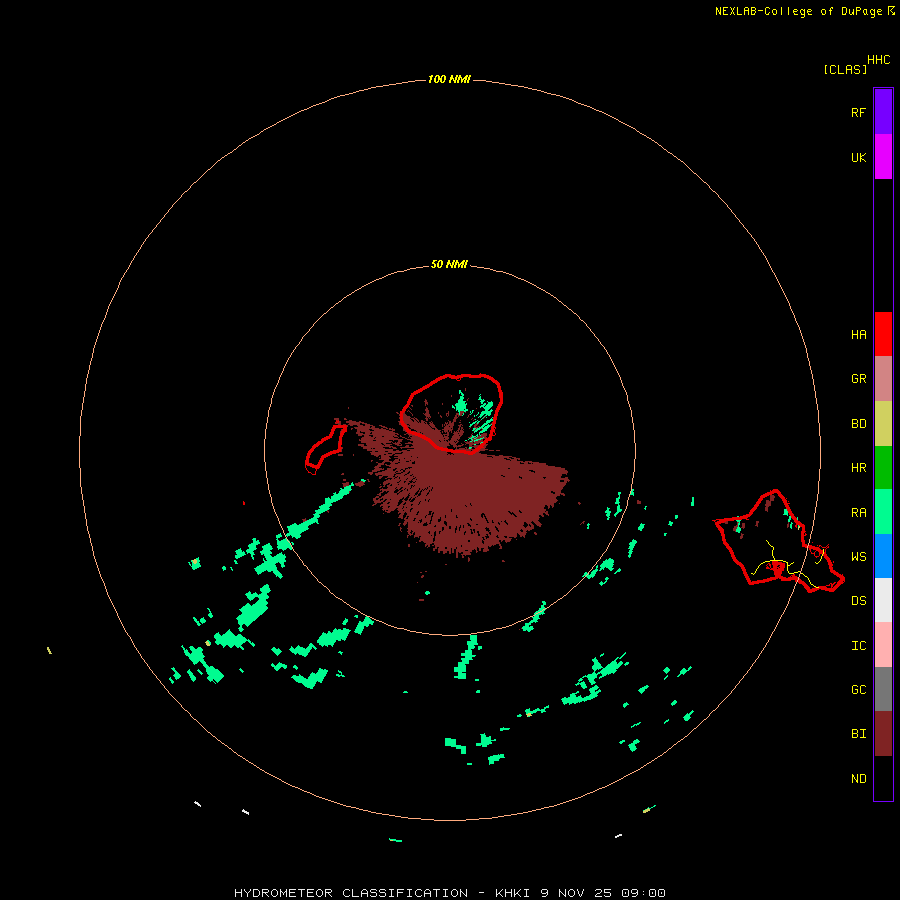Click the [CLAS] legend heading
The image size is (900, 900).
(x=845, y=69)
